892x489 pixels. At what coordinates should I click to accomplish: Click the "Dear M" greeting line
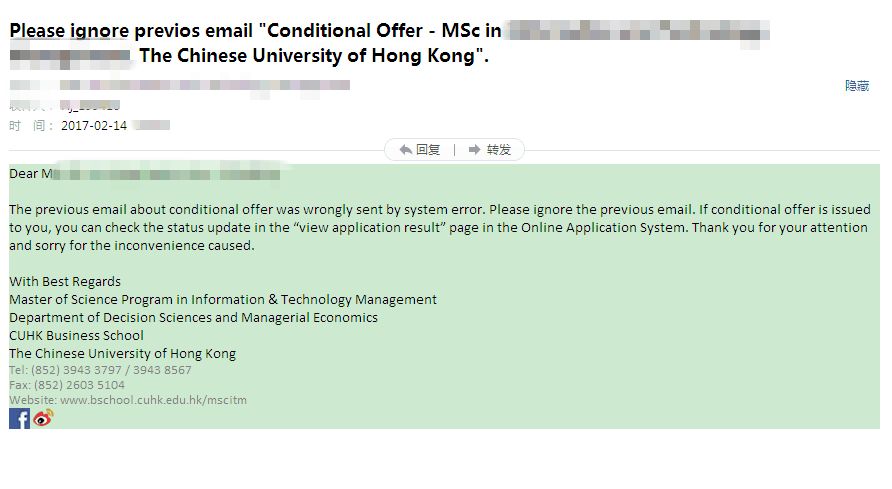pyautogui.click(x=30, y=174)
